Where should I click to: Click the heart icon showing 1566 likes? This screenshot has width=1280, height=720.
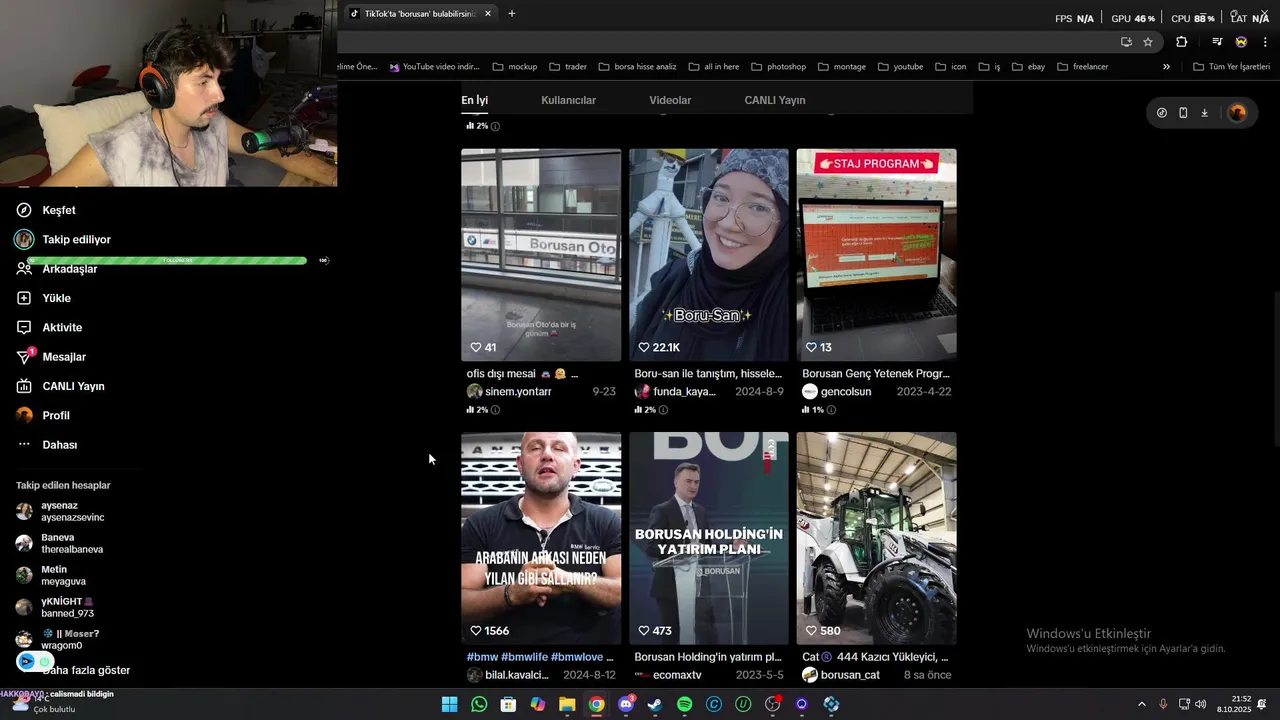[x=476, y=631]
